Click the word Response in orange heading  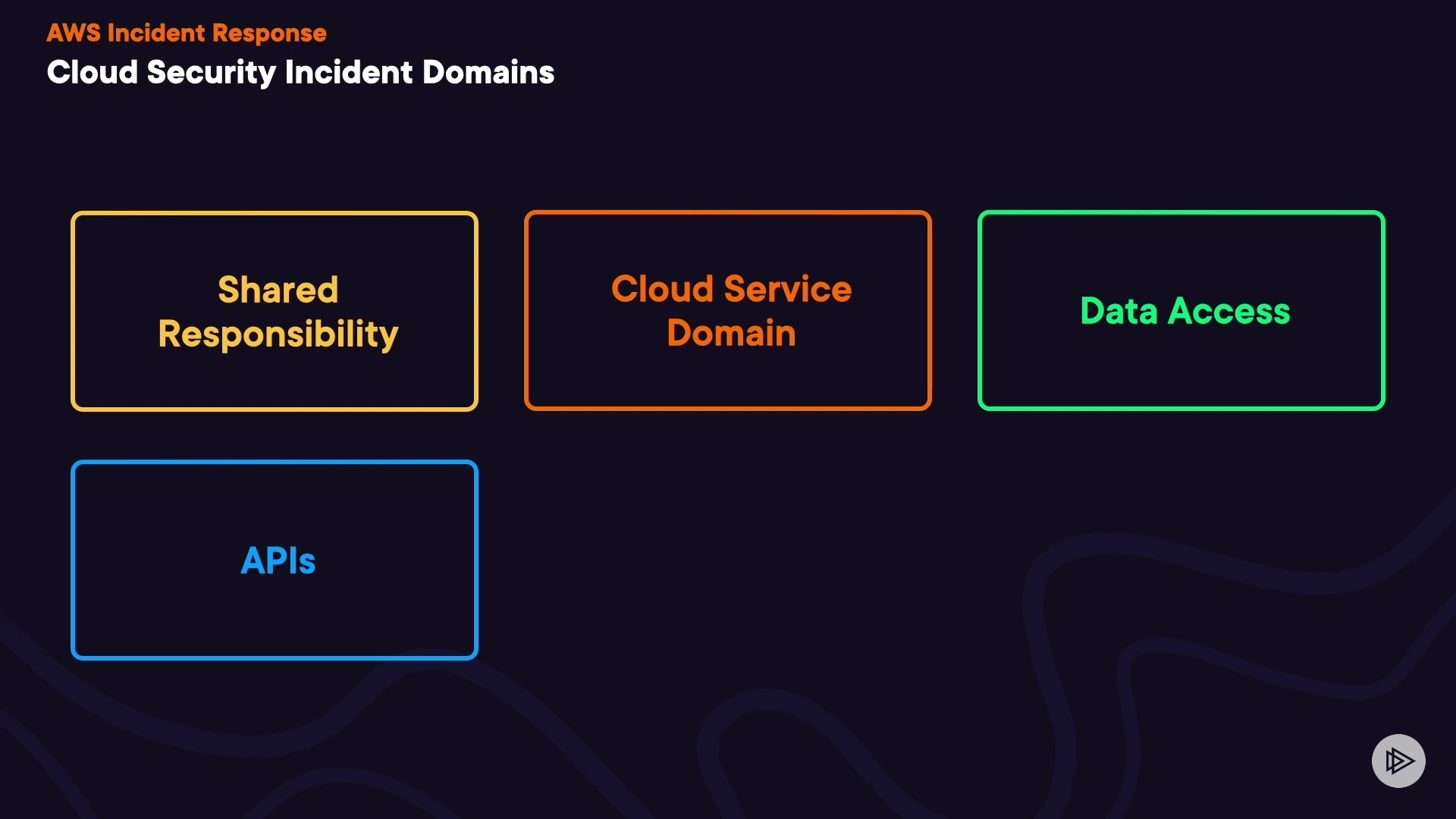[269, 33]
